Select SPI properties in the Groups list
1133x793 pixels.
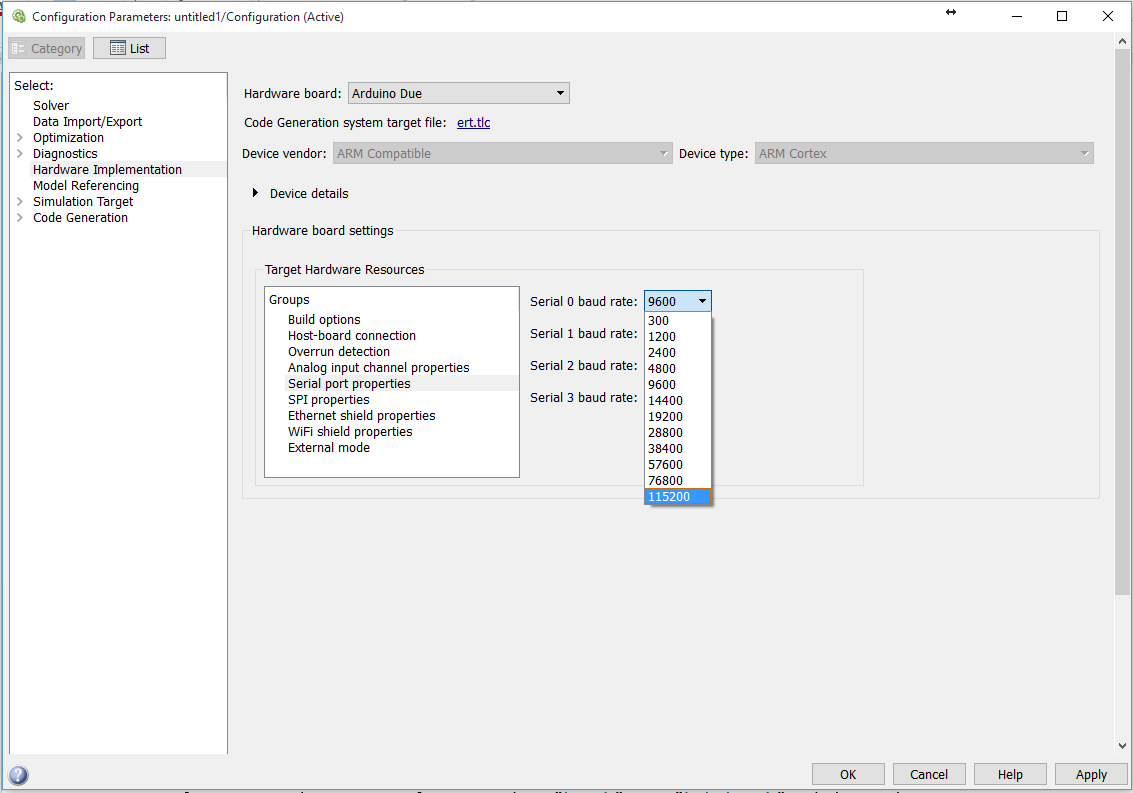(x=328, y=399)
